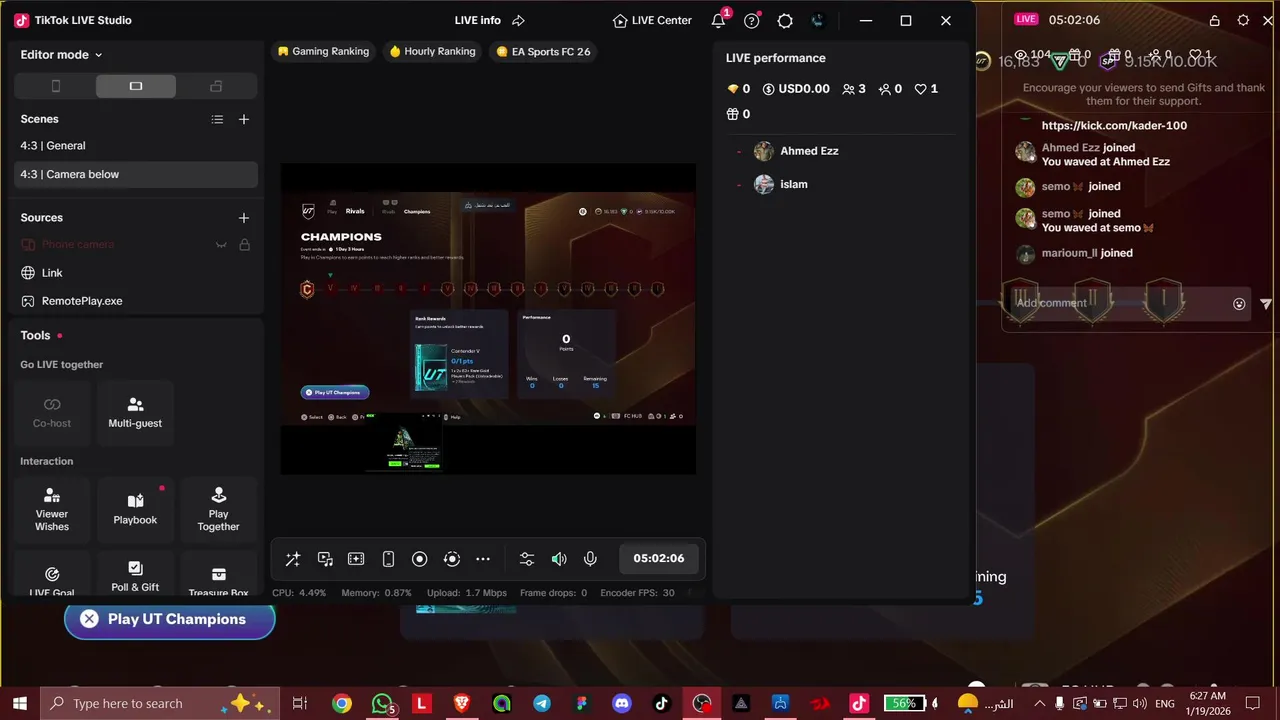Open LIVE Studio settings gear
This screenshot has height=720, width=1280.
tap(785, 20)
